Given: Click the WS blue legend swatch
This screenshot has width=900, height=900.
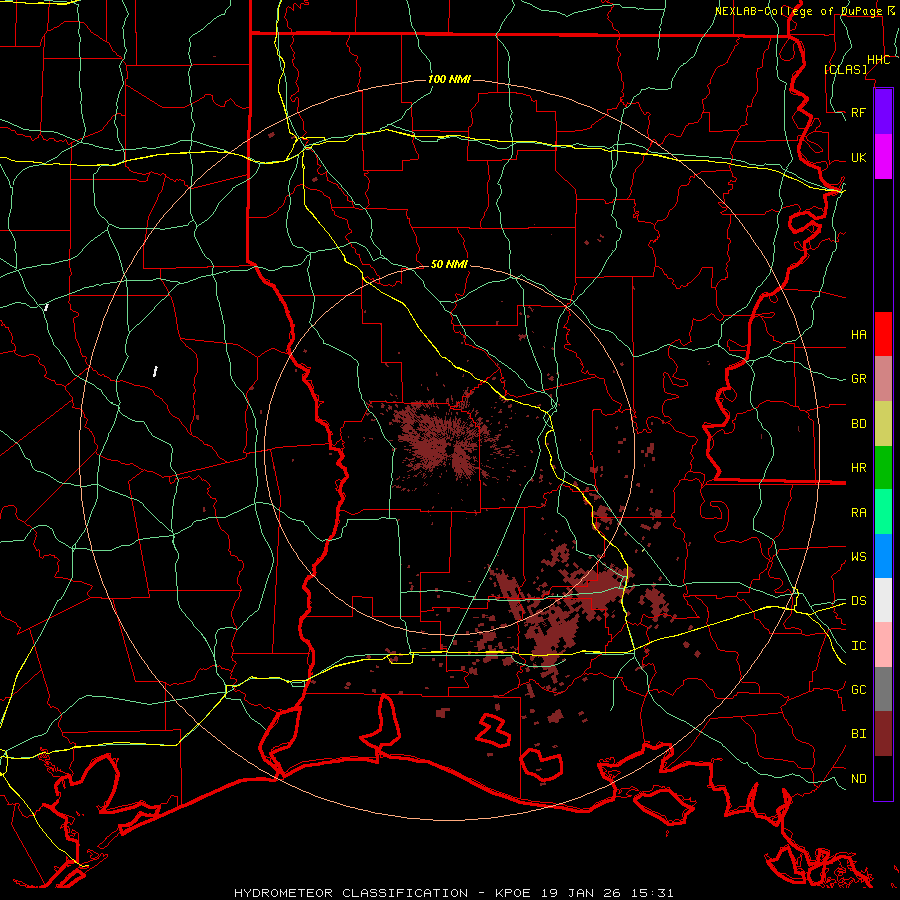Looking at the screenshot, I should tap(883, 556).
